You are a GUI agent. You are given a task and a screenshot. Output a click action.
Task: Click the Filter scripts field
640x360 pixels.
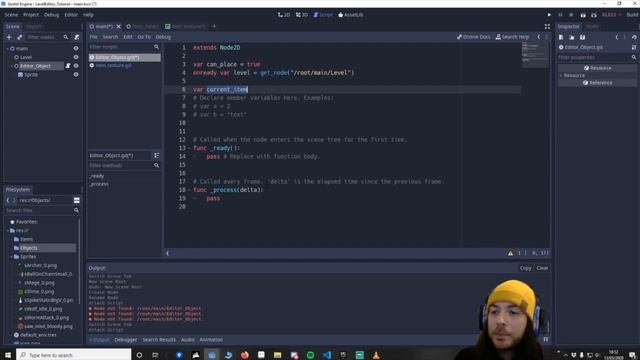124,47
